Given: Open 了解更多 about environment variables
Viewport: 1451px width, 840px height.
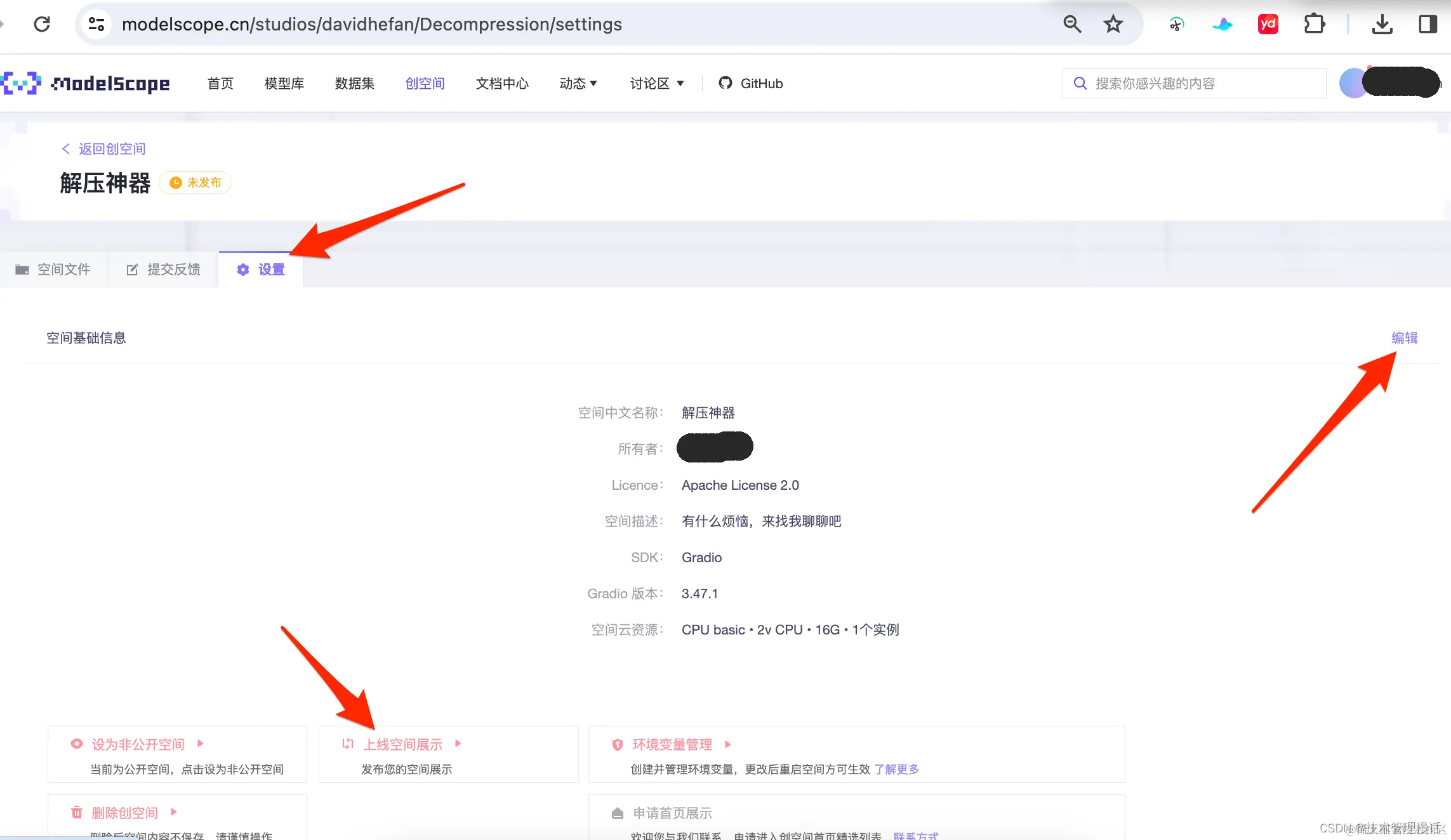Looking at the screenshot, I should [896, 769].
